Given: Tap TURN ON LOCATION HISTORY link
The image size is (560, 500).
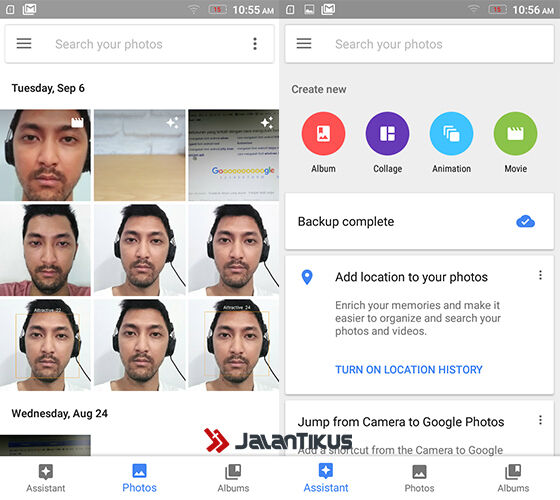Looking at the screenshot, I should (x=409, y=370).
